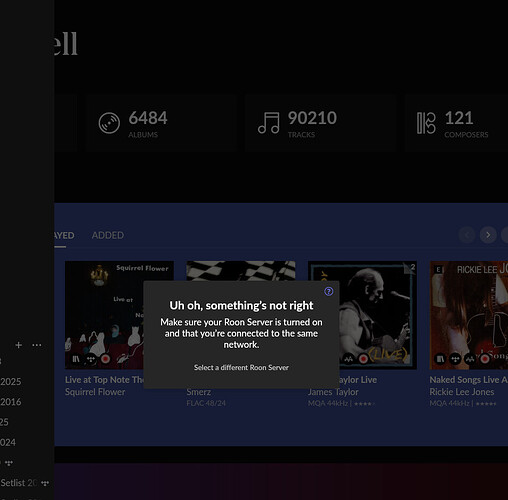508x500 pixels.
Task: Click library icon on Squirrel Flower cover
Action: coord(76,359)
